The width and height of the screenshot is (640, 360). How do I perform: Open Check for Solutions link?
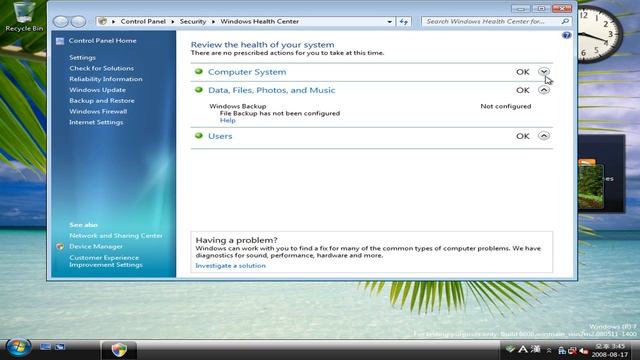101,68
